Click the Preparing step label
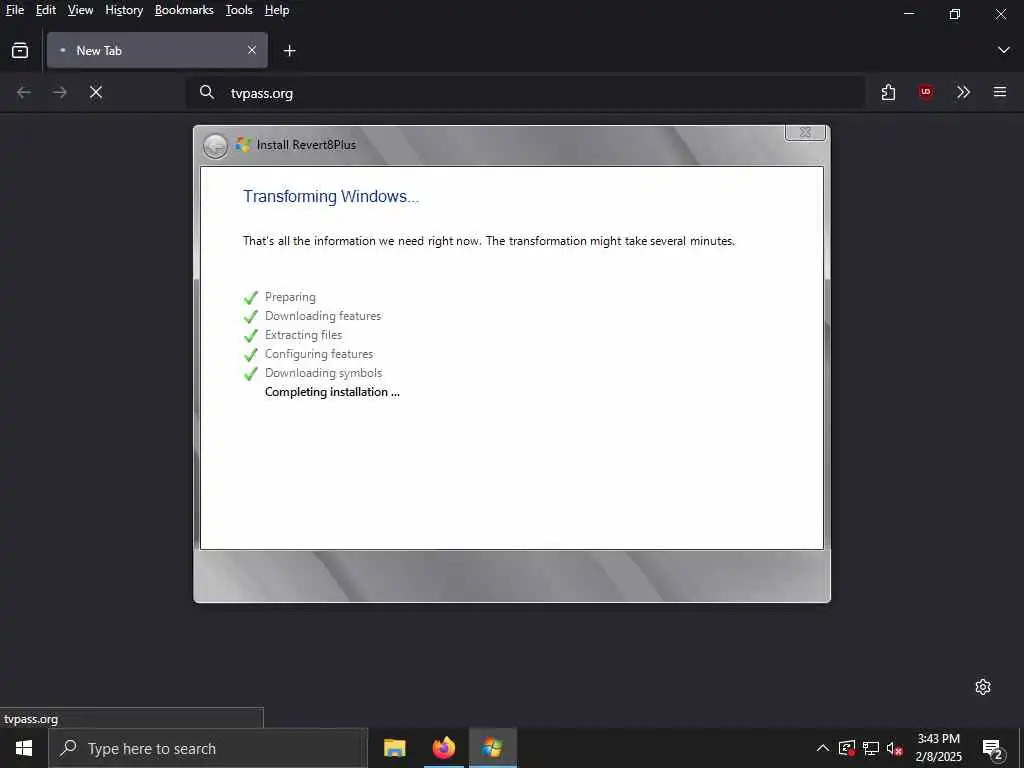The image size is (1024, 768). pos(290,297)
